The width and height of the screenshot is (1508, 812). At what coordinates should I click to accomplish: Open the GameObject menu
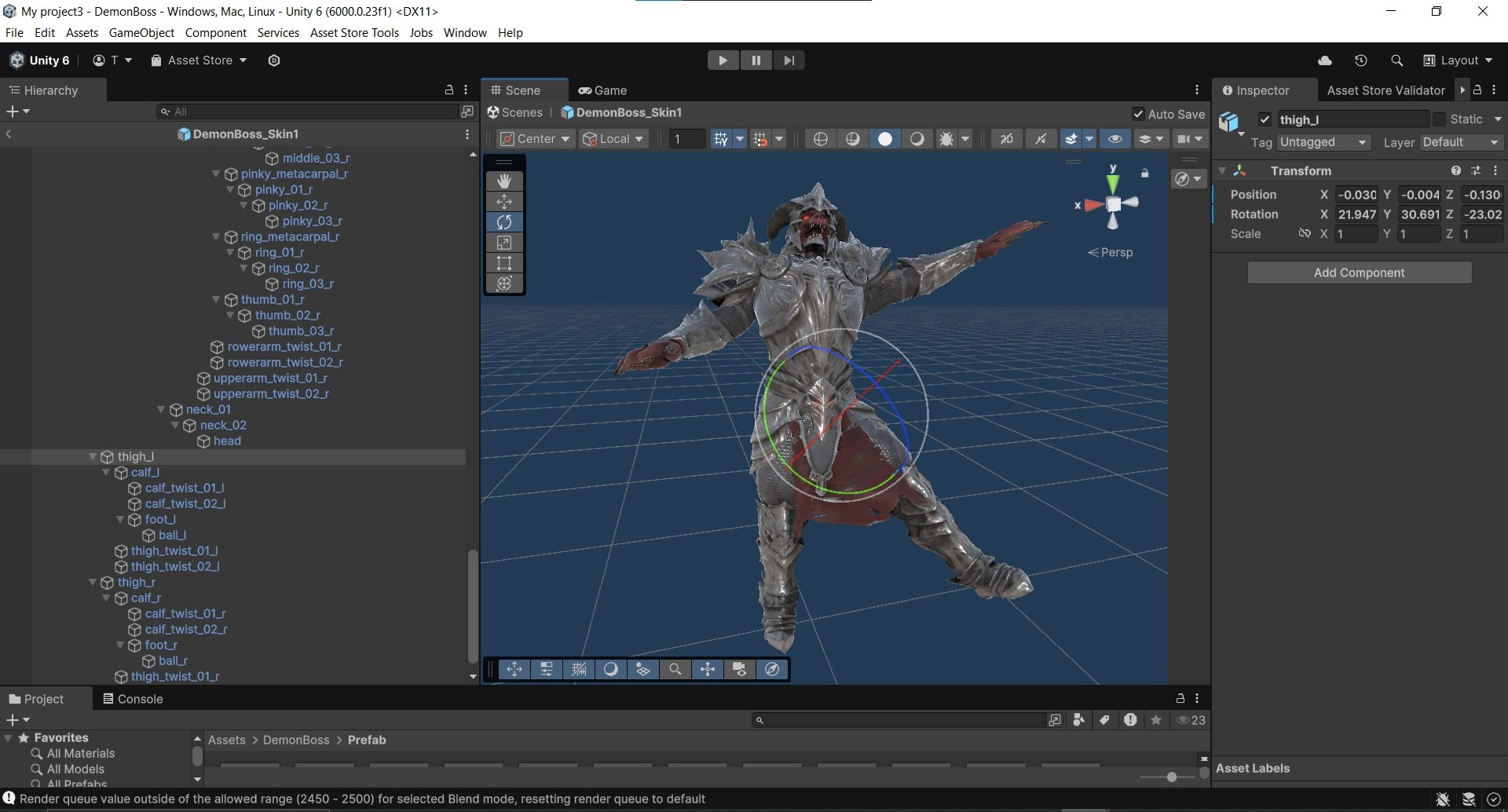[x=141, y=33]
